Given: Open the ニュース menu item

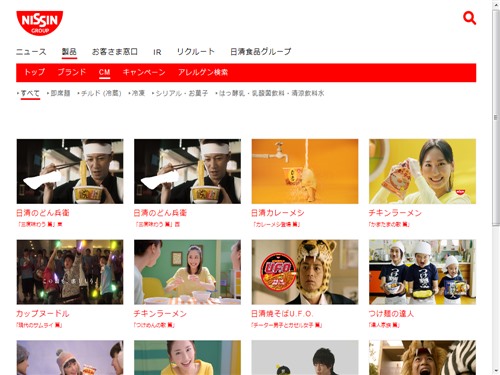Looking at the screenshot, I should pos(31,52).
